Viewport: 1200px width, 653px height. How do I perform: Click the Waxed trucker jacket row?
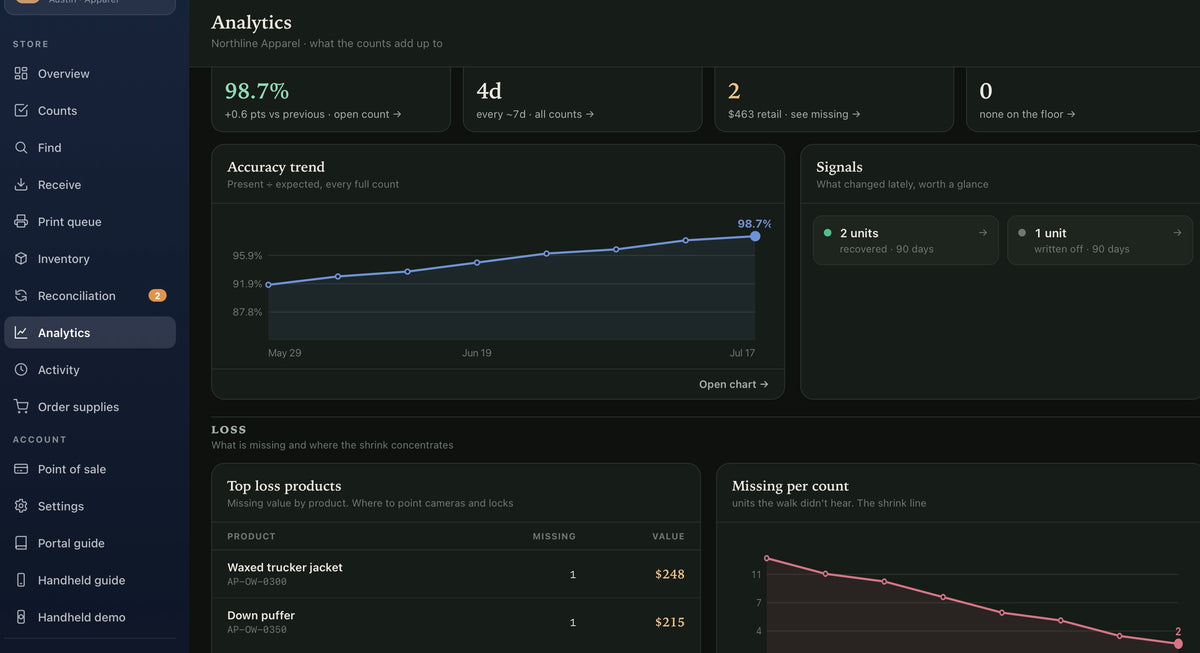pyautogui.click(x=456, y=574)
